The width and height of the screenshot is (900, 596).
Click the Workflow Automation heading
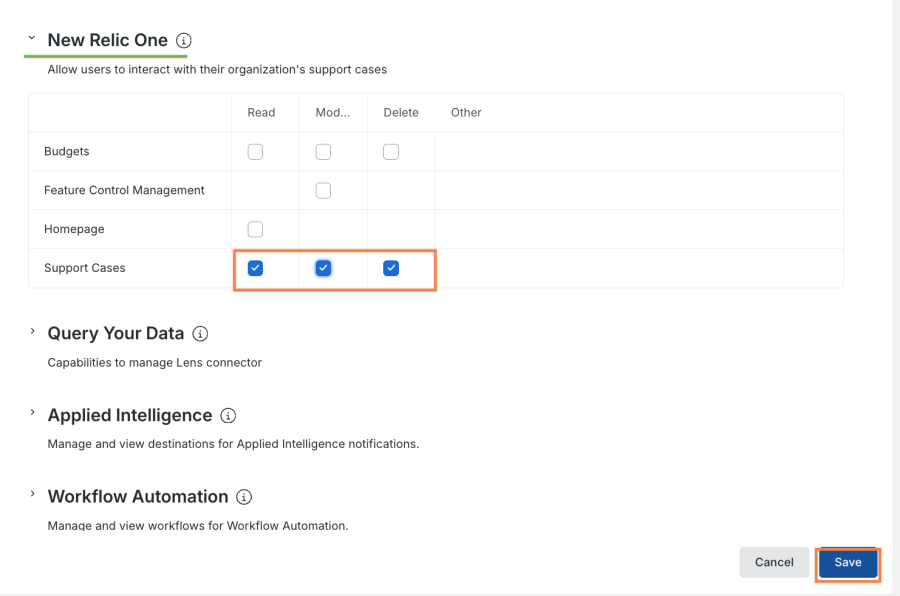138,497
